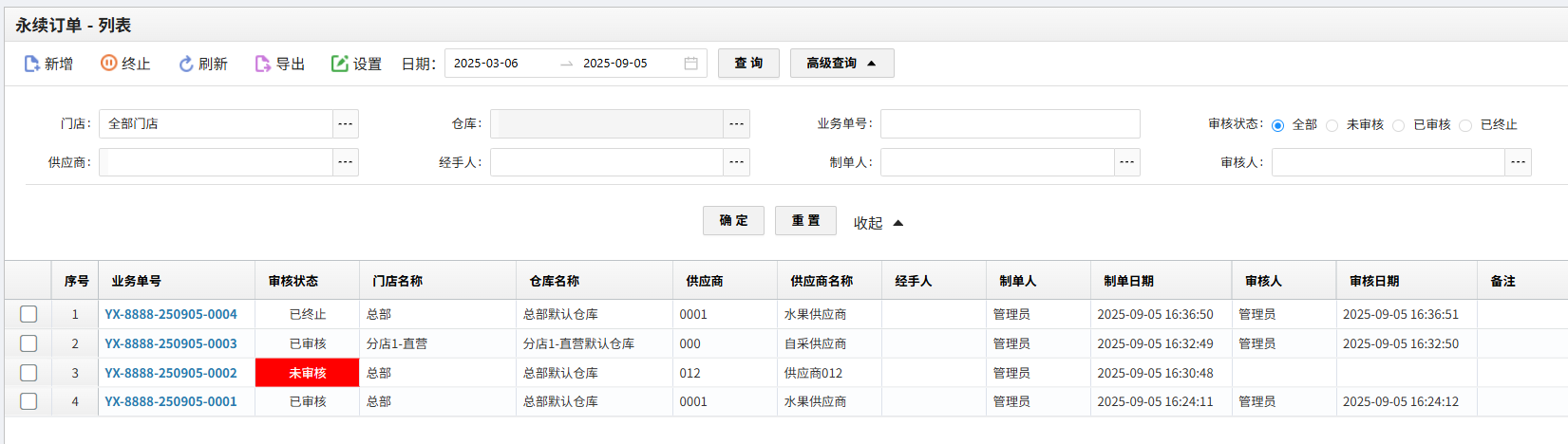
Task: Click the 审核状态 column header
Action: [308, 281]
